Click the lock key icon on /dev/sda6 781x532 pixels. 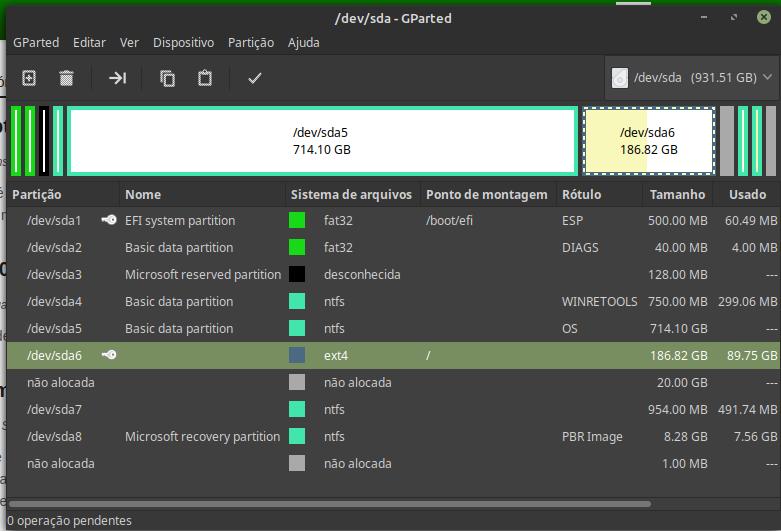point(109,355)
